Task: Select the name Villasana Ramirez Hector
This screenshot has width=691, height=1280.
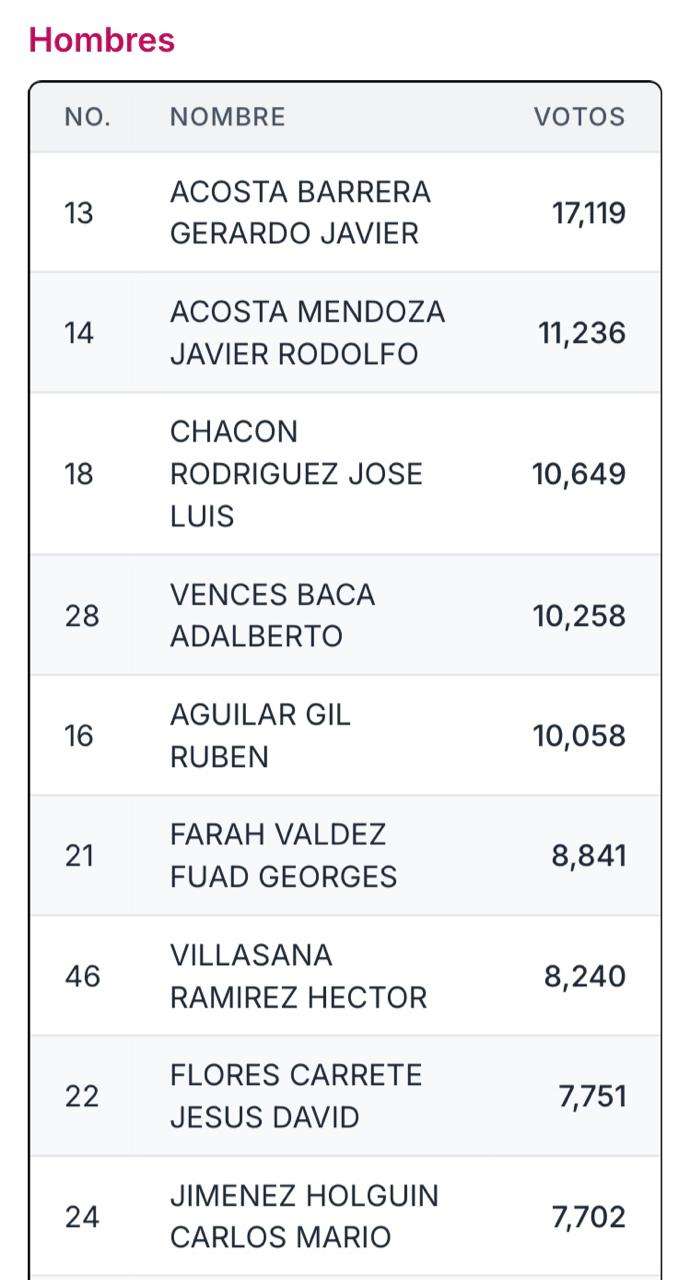Action: tap(298, 976)
